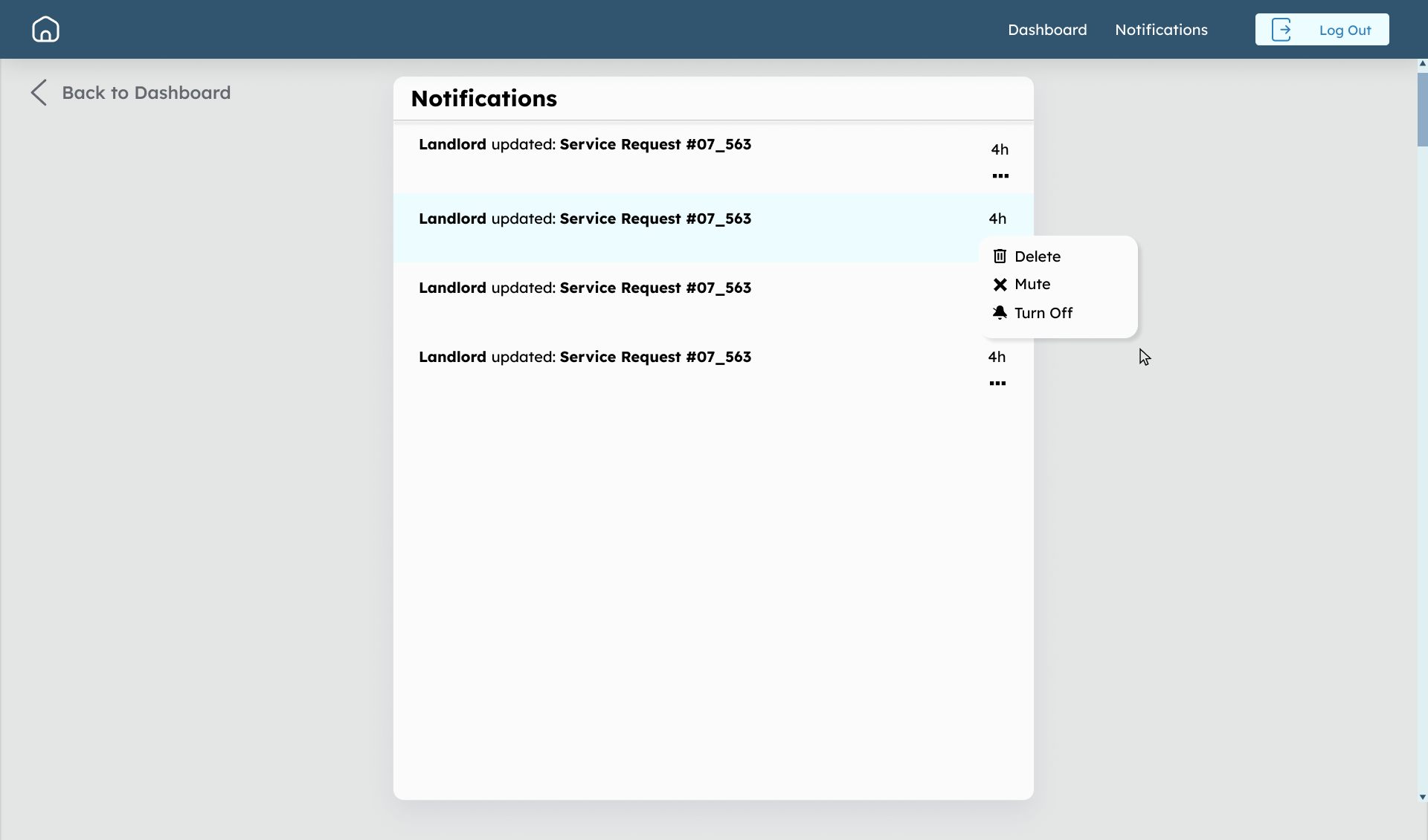Viewport: 1428px width, 840px height.
Task: Select the trash icon beside Delete
Action: (1000, 256)
